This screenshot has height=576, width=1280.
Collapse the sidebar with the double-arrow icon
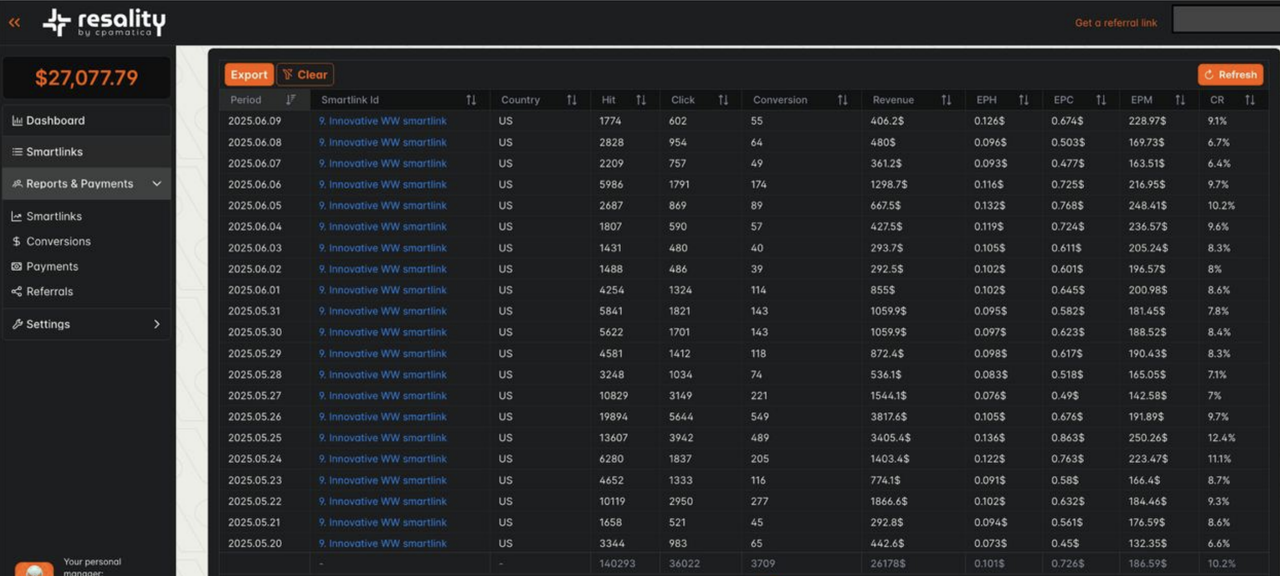point(14,22)
